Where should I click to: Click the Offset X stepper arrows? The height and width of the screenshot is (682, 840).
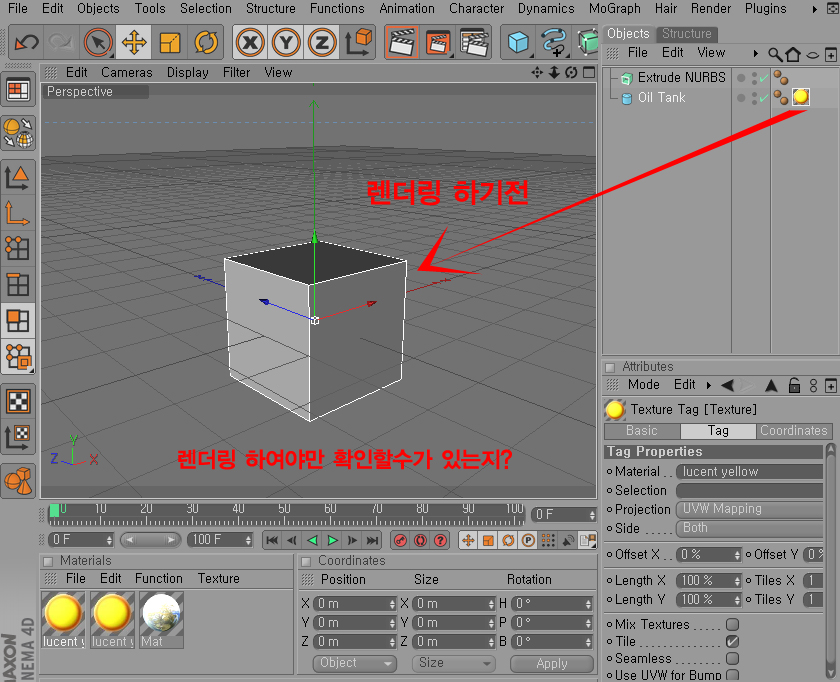(x=737, y=555)
